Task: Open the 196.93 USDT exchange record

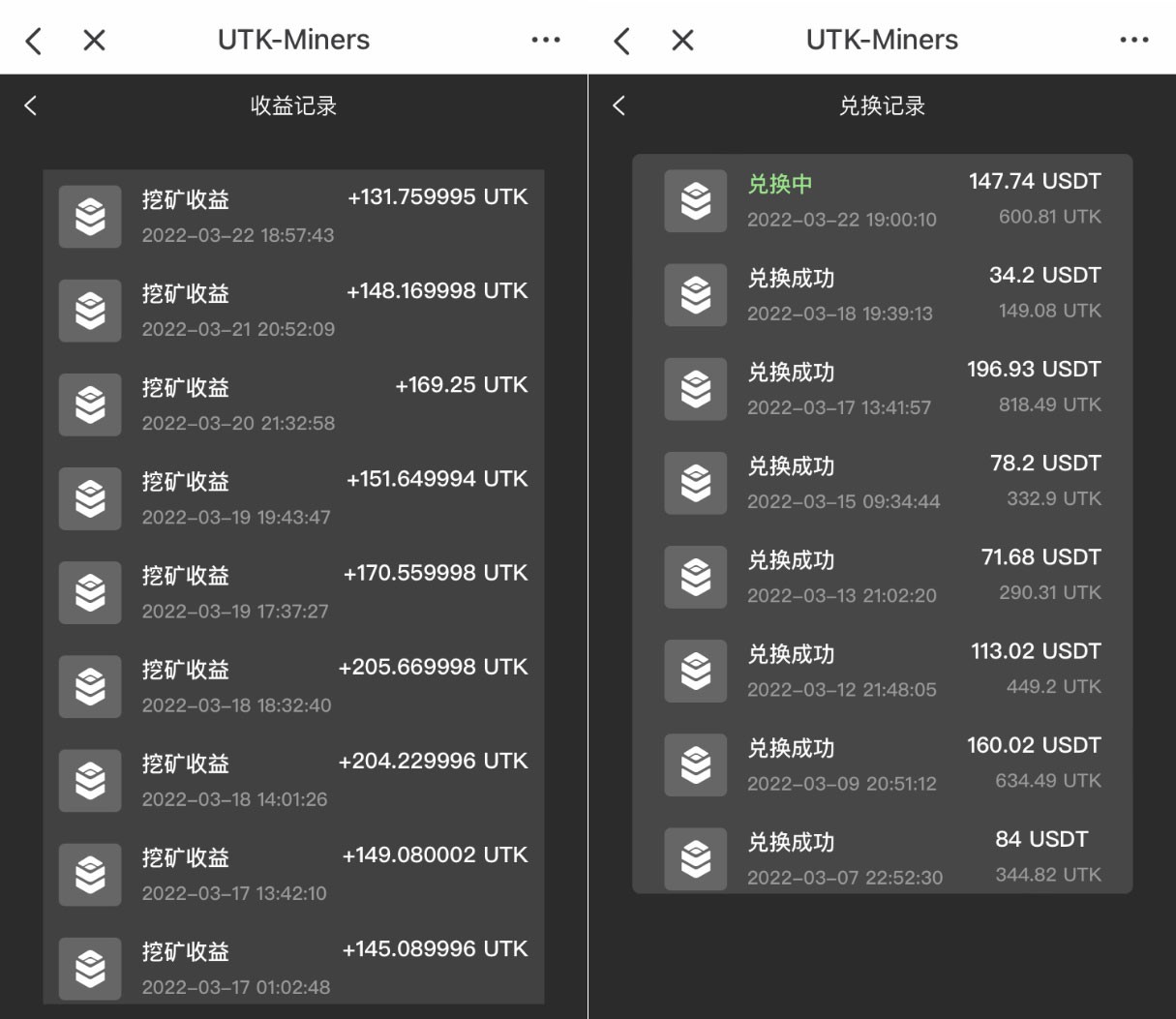Action: [x=882, y=388]
